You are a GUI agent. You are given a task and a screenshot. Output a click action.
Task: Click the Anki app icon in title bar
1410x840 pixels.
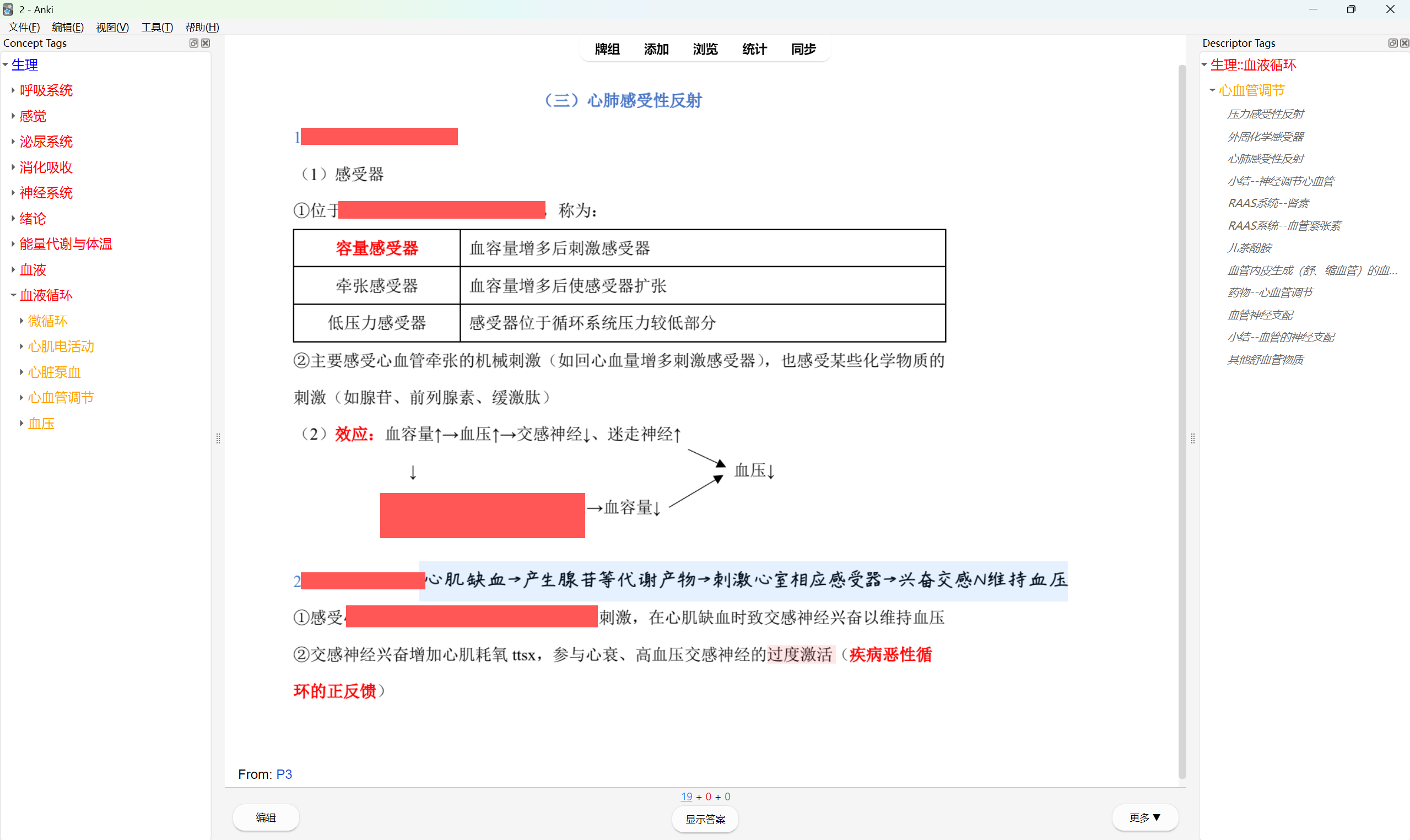pos(8,9)
